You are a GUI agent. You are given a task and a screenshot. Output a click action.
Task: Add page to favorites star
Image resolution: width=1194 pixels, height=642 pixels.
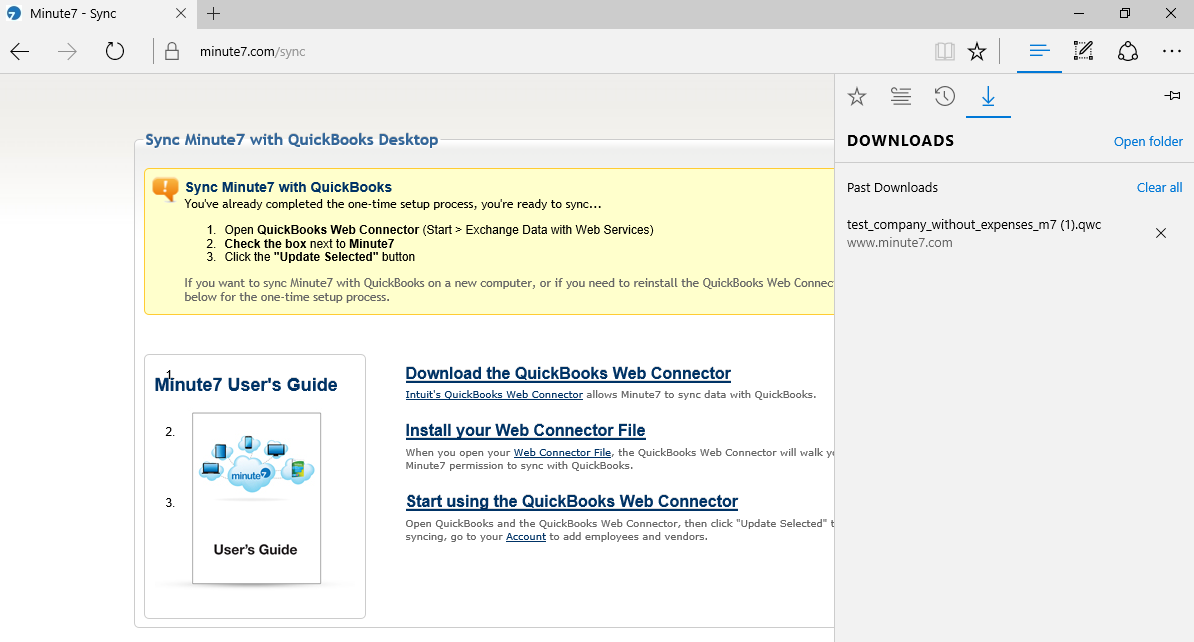coord(977,52)
